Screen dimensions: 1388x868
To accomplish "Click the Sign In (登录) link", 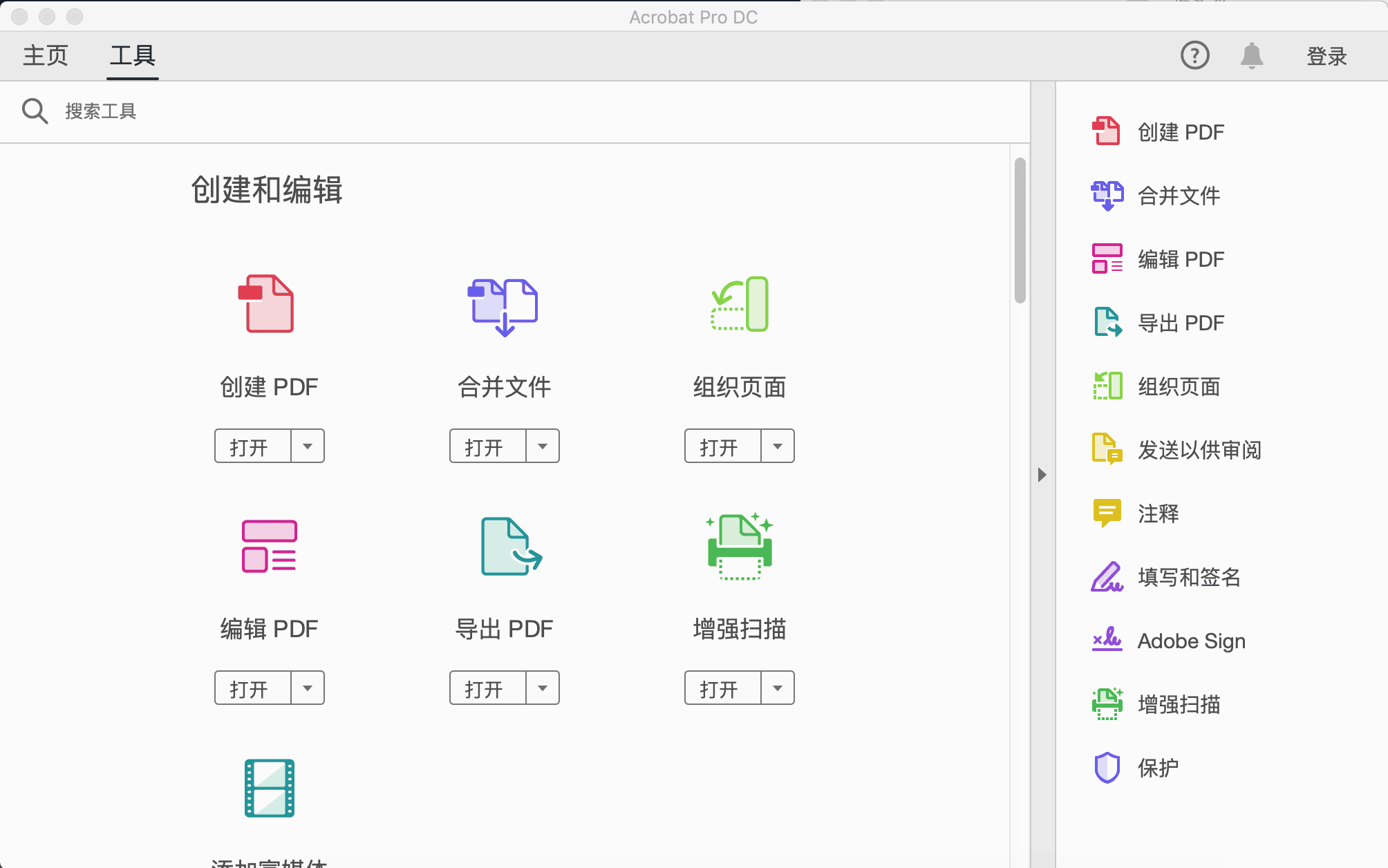I will 1326,56.
